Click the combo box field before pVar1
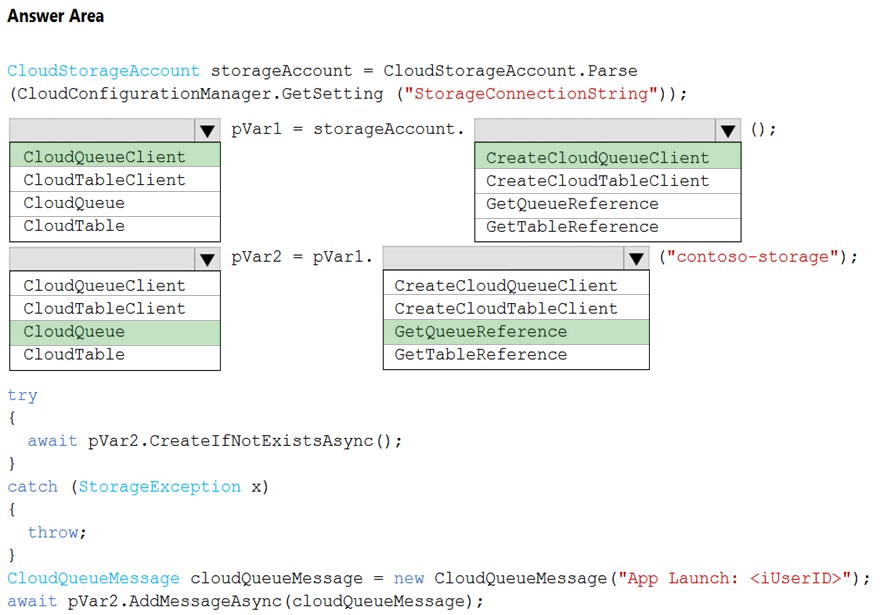Image resolution: width=880 pixels, height=615 pixels. coord(115,130)
